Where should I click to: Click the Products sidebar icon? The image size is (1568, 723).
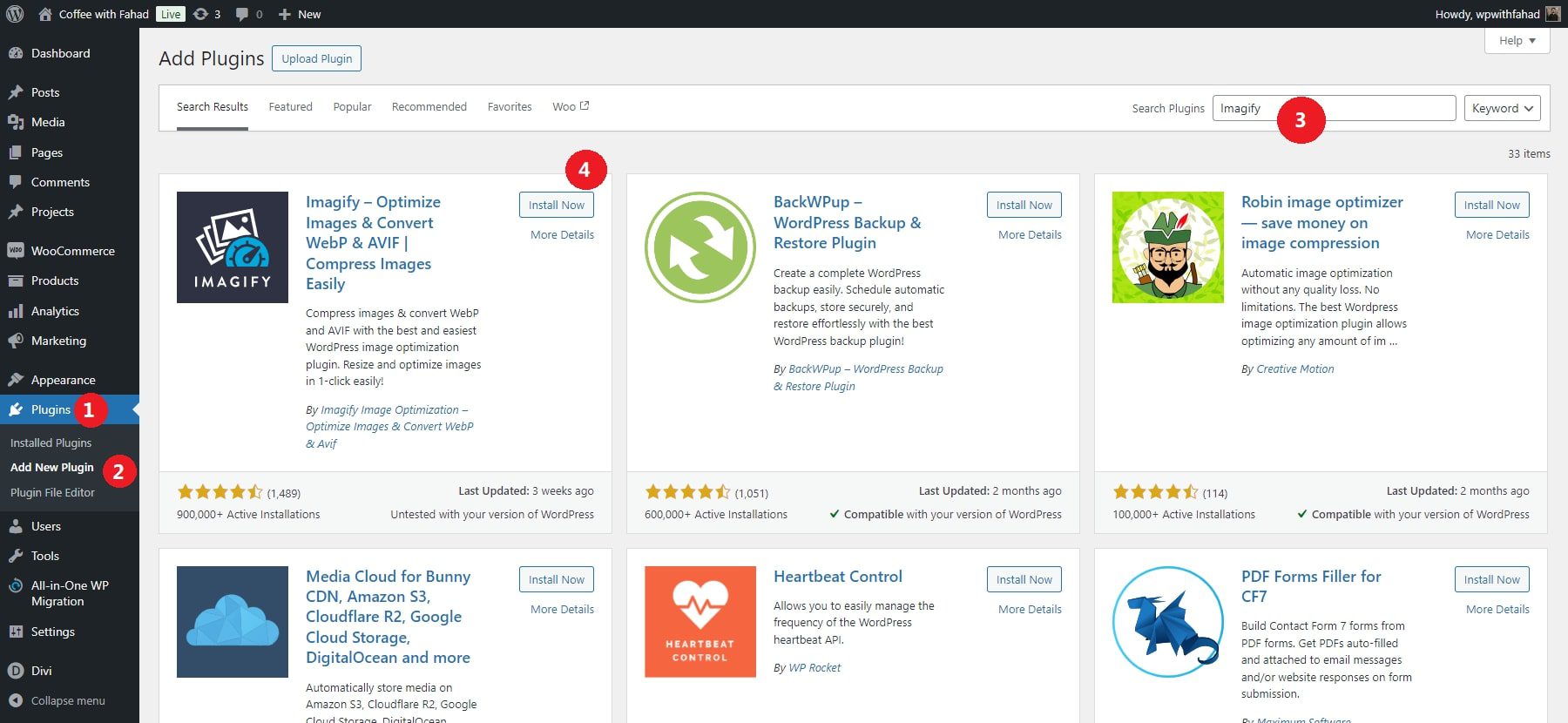(x=16, y=280)
